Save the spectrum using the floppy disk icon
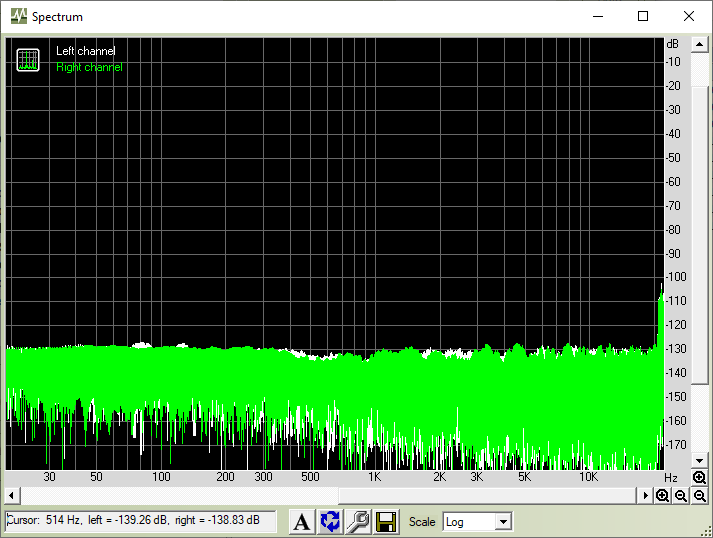 [386, 521]
